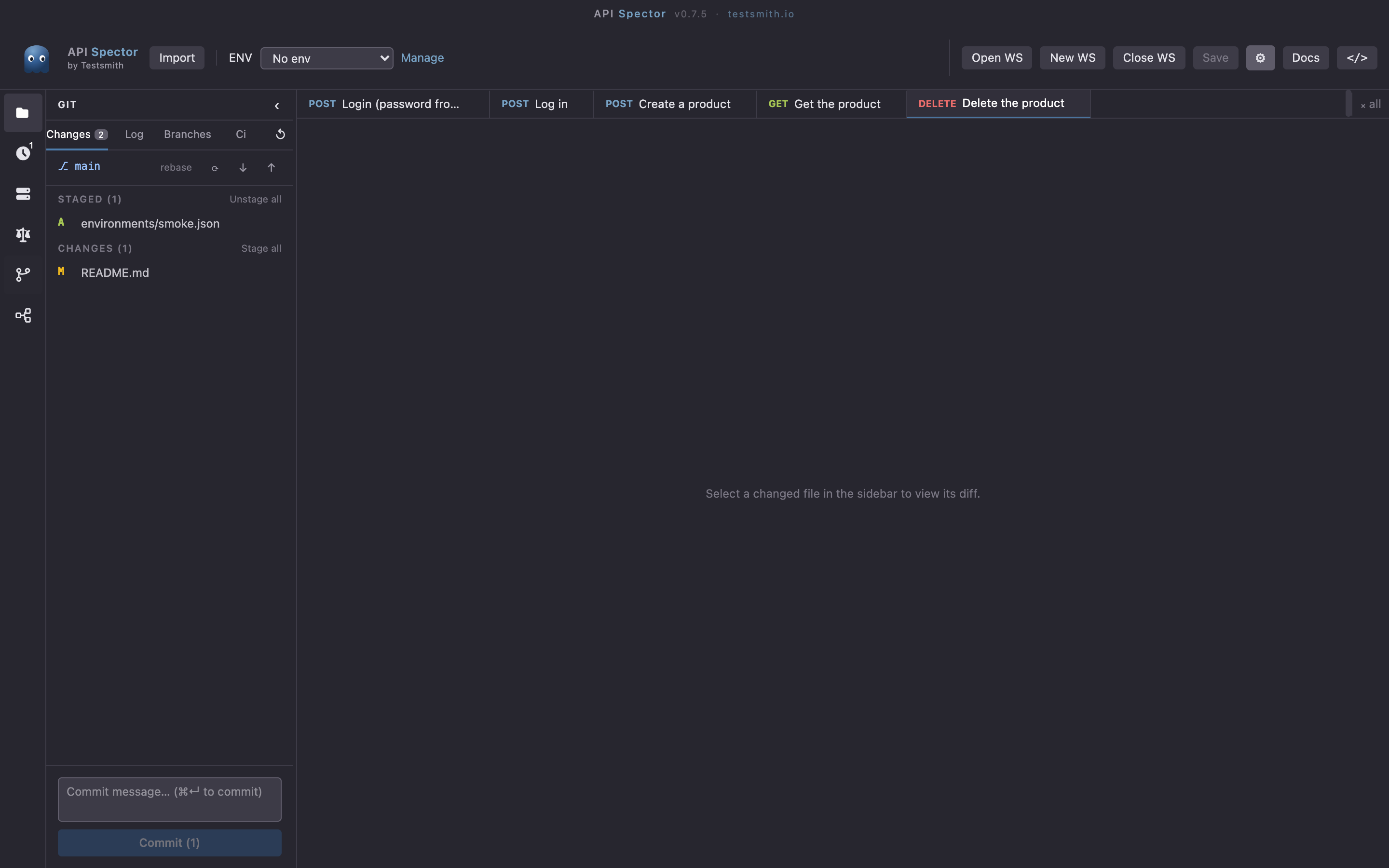Open the 'Create a product' tab
The image size is (1389, 868).
[675, 104]
